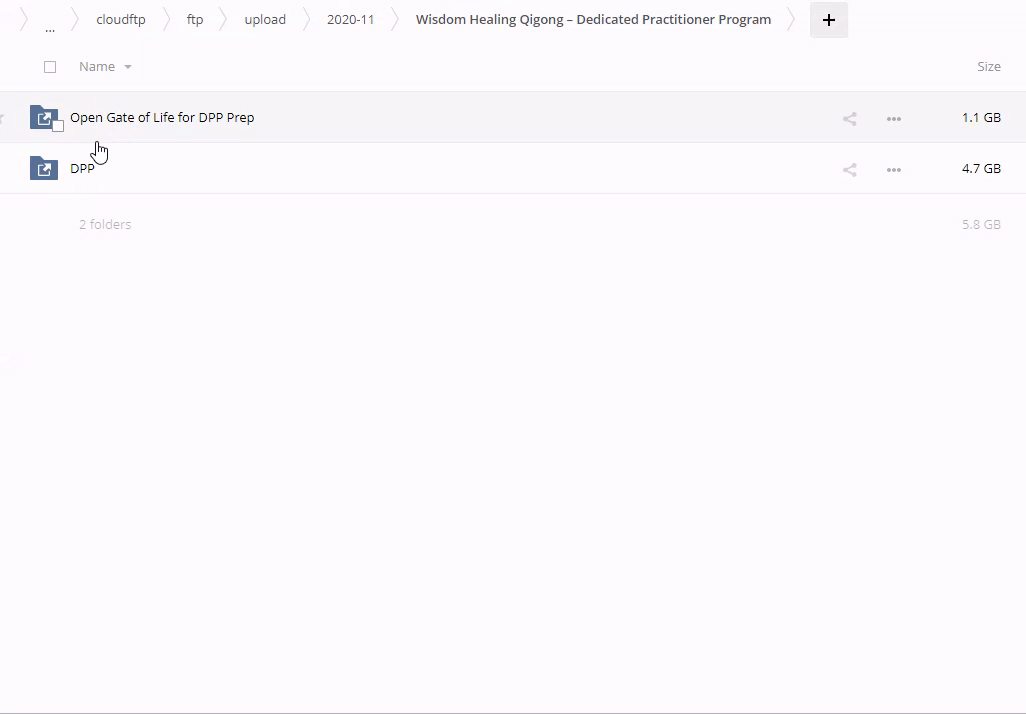1026x714 pixels.
Task: Open more actions for Open Gate of Life
Action: point(893,118)
